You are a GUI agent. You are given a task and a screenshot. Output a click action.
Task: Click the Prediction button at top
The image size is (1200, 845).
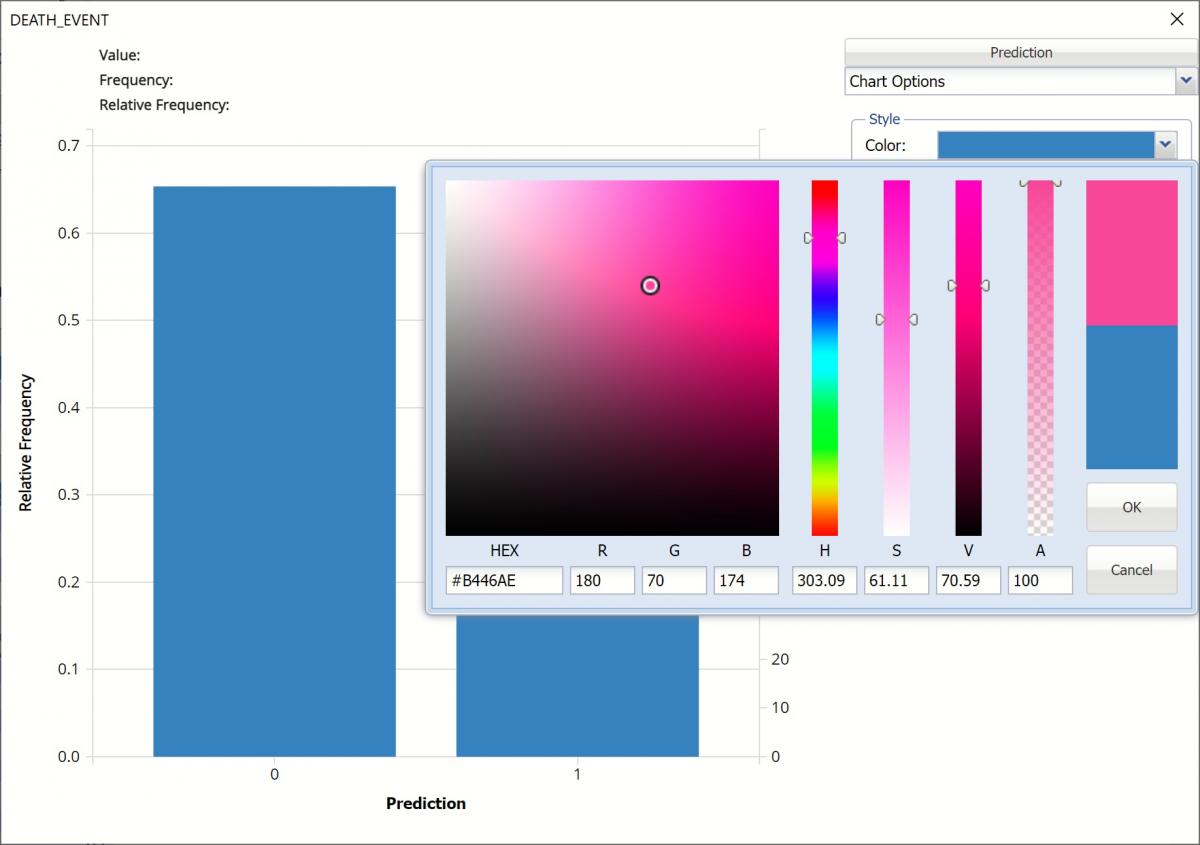pos(1020,52)
